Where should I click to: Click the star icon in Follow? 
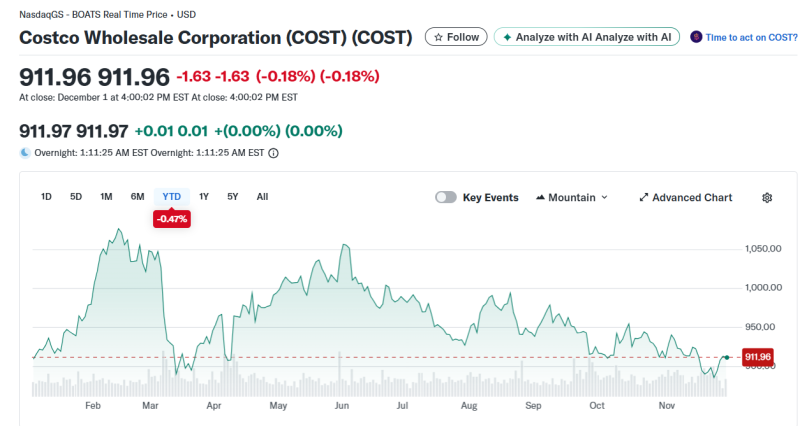coord(436,37)
